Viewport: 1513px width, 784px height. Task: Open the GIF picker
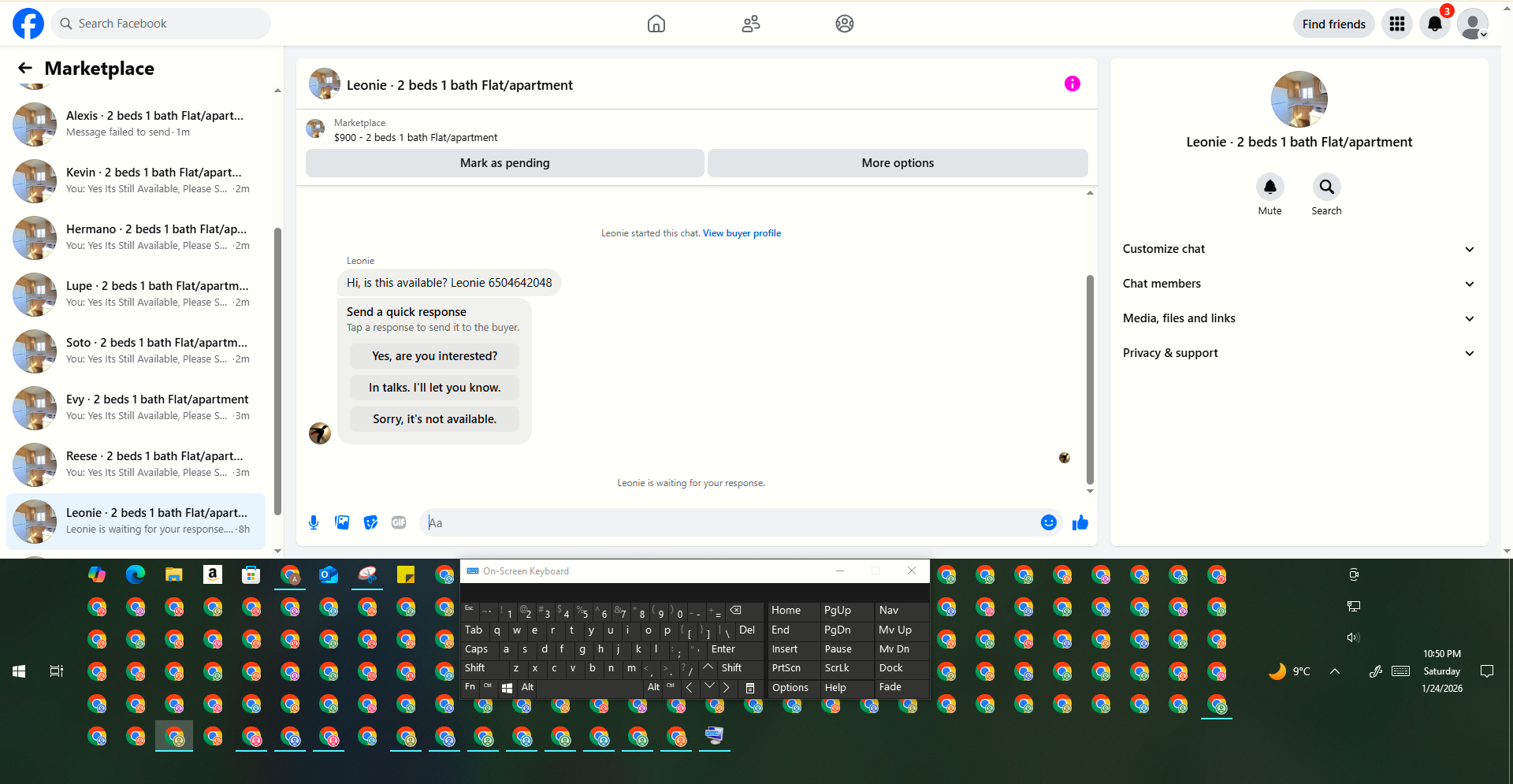point(399,522)
